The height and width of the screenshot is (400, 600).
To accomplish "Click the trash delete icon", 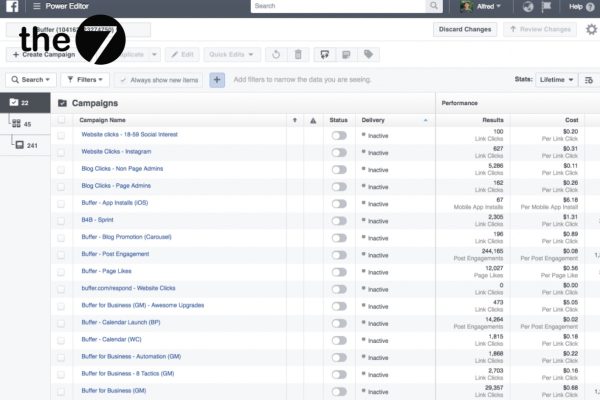I will coord(298,54).
